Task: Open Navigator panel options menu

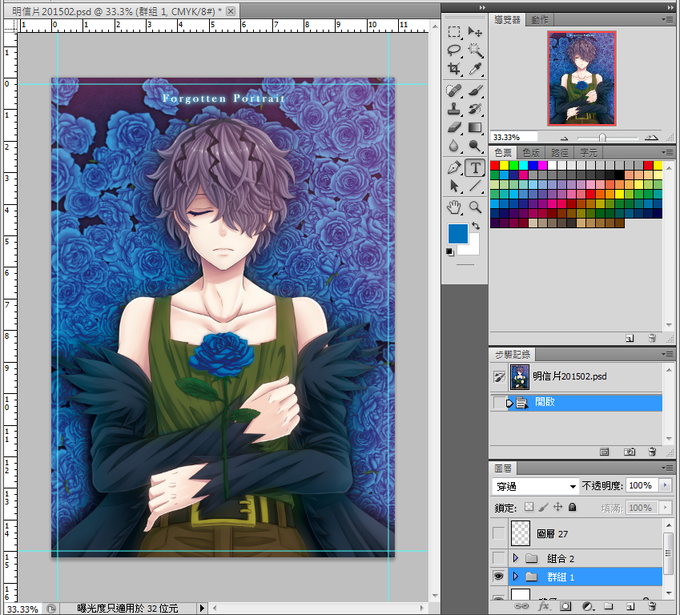Action: click(667, 20)
